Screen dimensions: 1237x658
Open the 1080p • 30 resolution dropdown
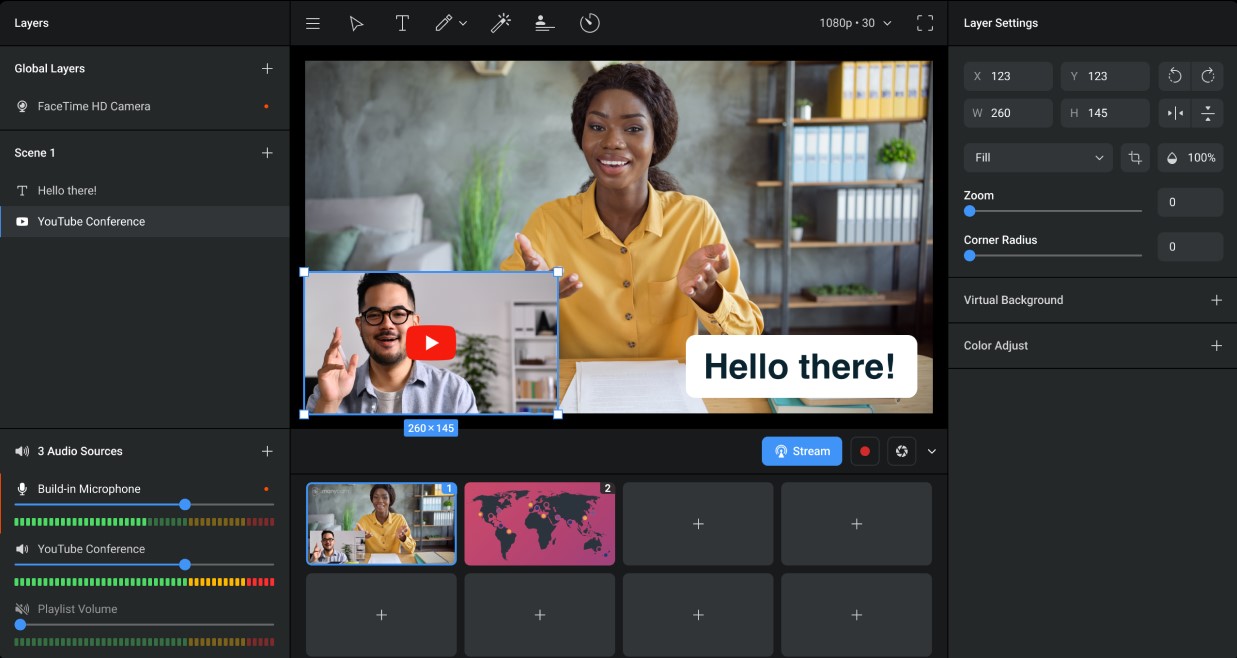[856, 23]
